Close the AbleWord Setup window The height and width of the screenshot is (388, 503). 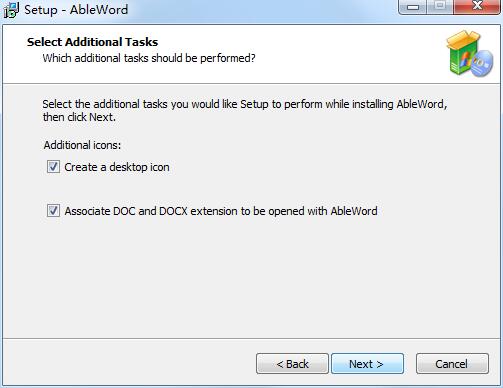(x=477, y=7)
